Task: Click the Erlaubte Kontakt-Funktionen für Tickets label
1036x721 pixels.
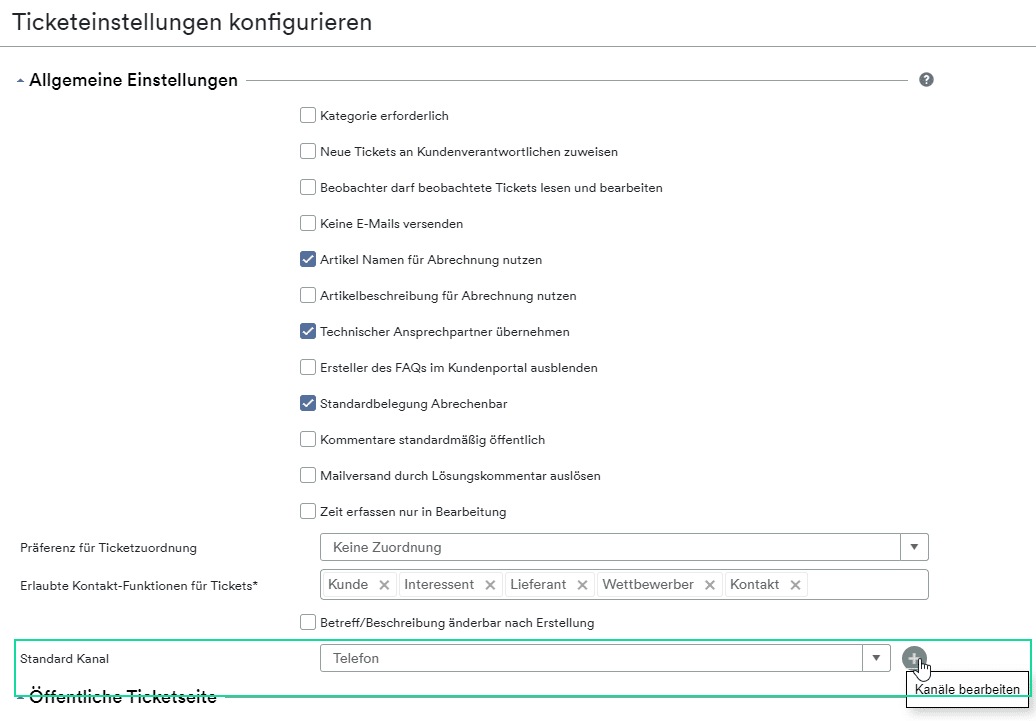Action: [x=139, y=586]
